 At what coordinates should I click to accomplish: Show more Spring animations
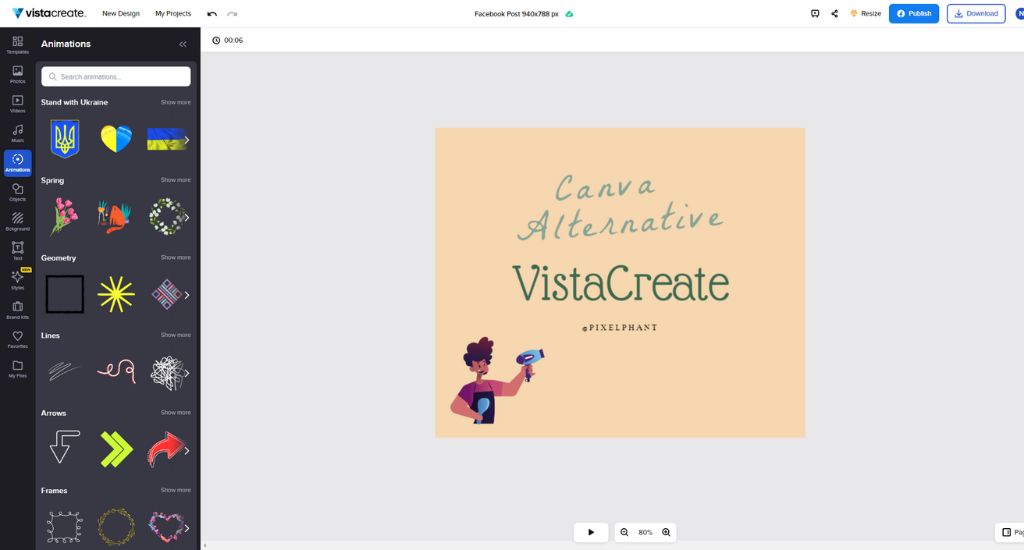tap(176, 180)
